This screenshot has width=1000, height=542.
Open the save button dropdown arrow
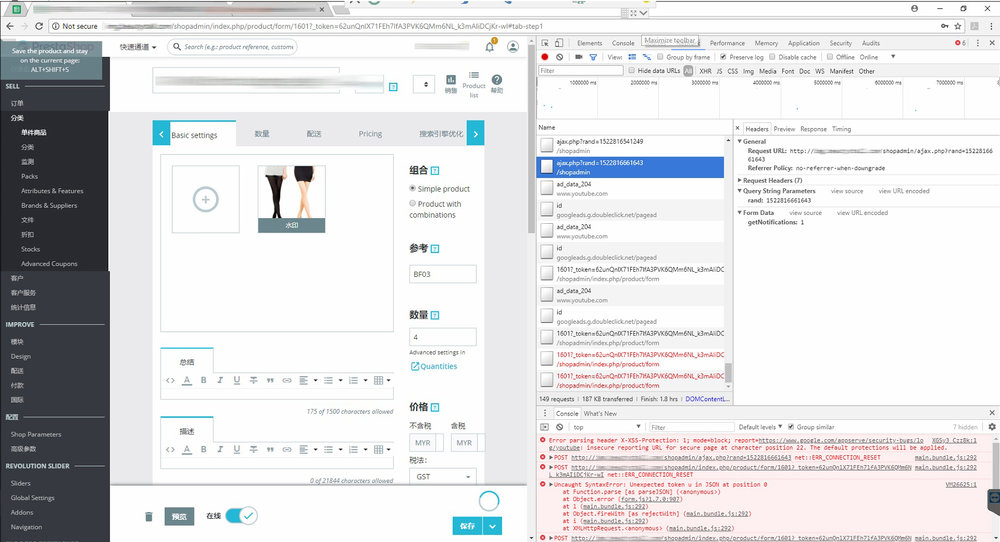[x=492, y=526]
